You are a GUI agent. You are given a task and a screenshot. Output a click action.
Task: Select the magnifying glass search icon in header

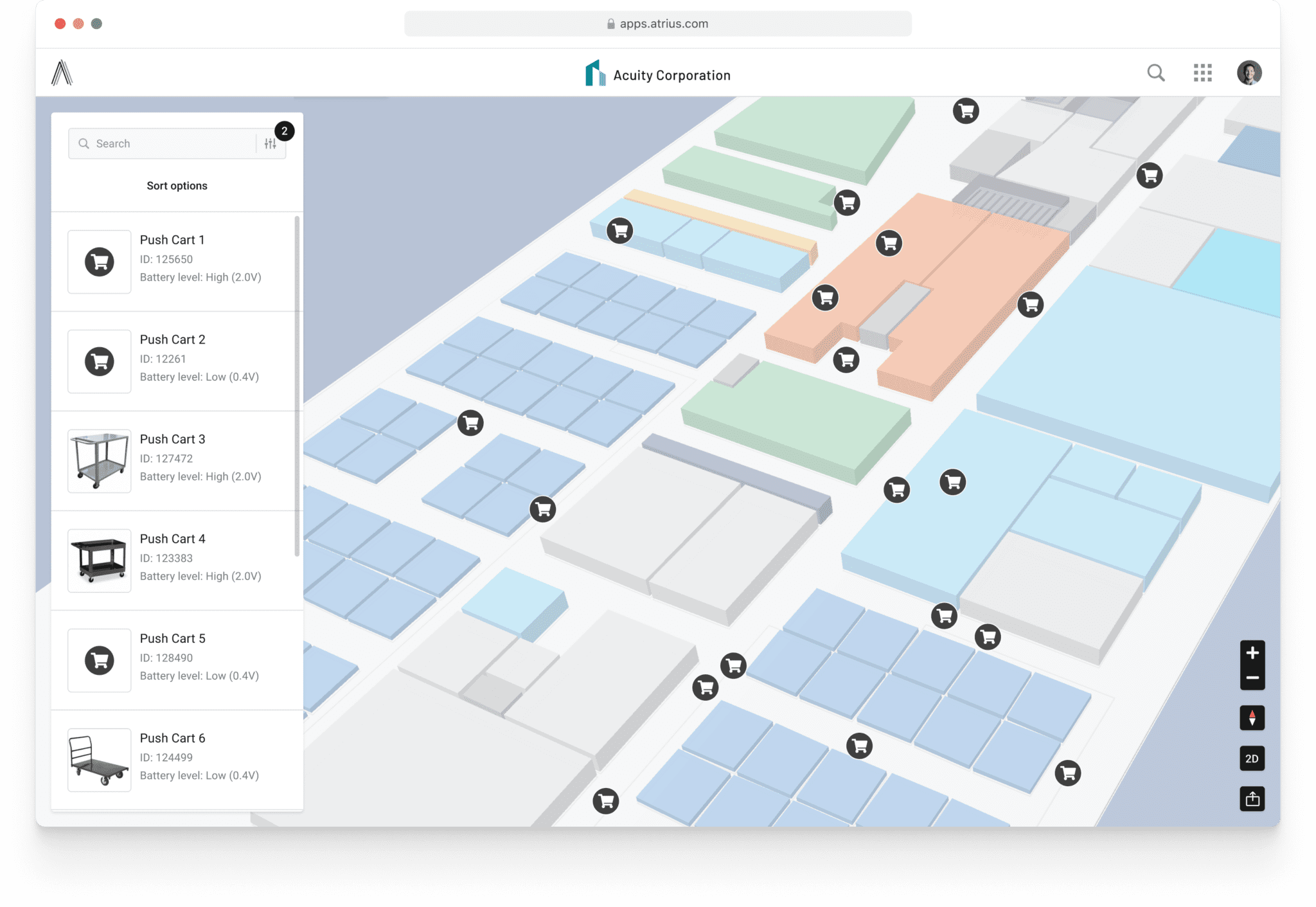pyautogui.click(x=1155, y=73)
